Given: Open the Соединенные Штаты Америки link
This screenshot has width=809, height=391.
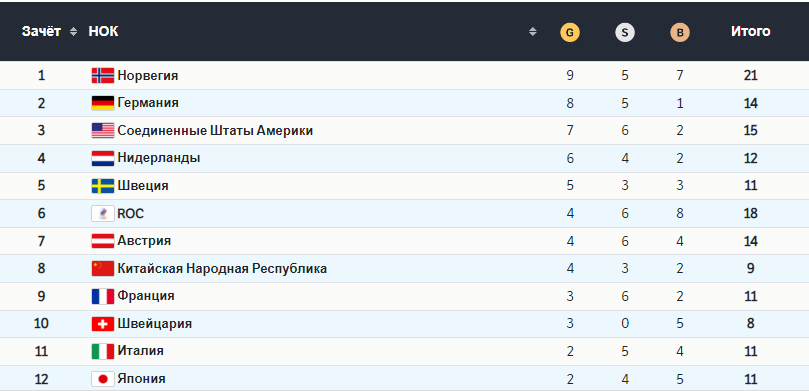Looking at the screenshot, I should coord(215,131).
